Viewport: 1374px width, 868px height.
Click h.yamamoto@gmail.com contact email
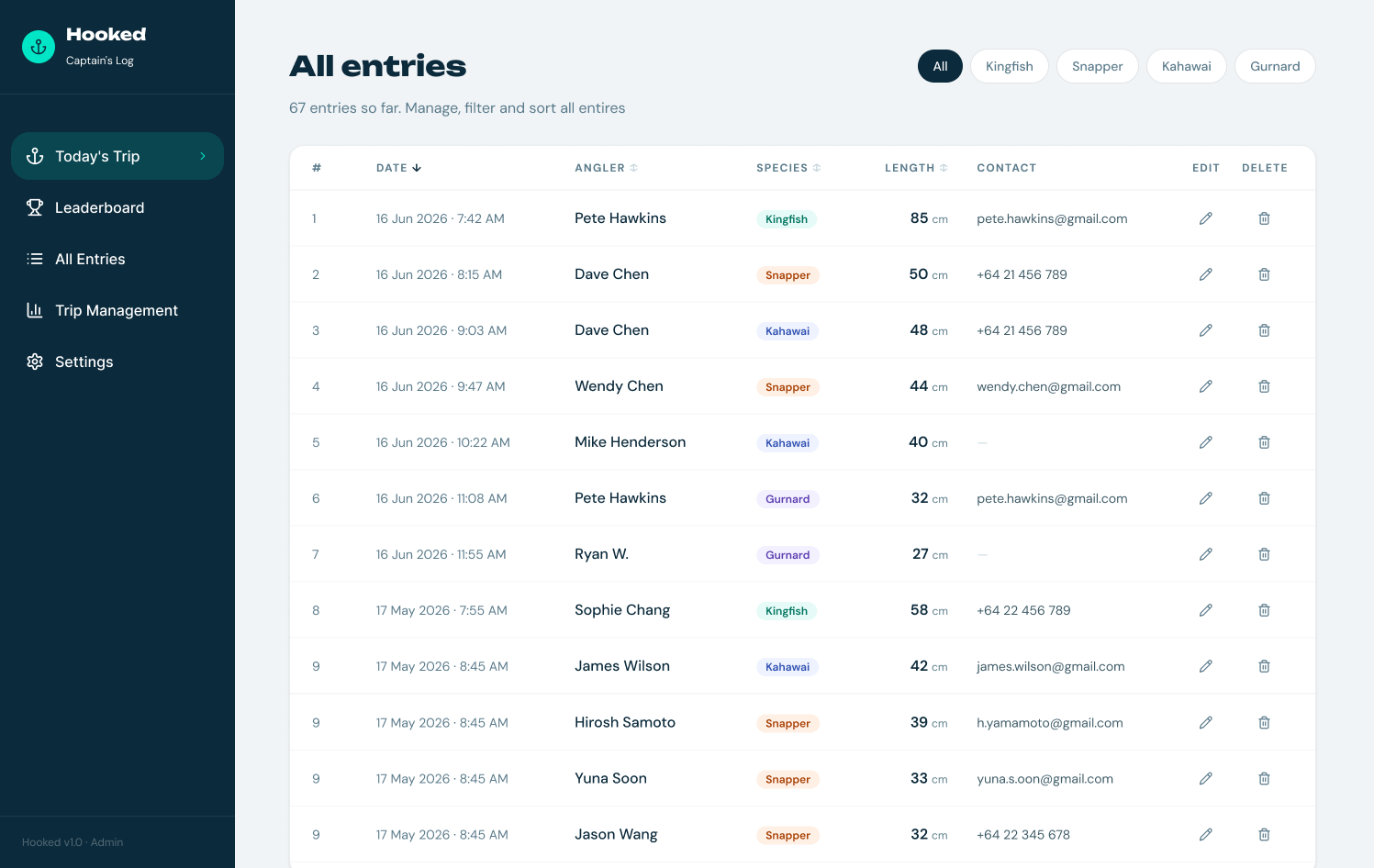(x=1050, y=723)
